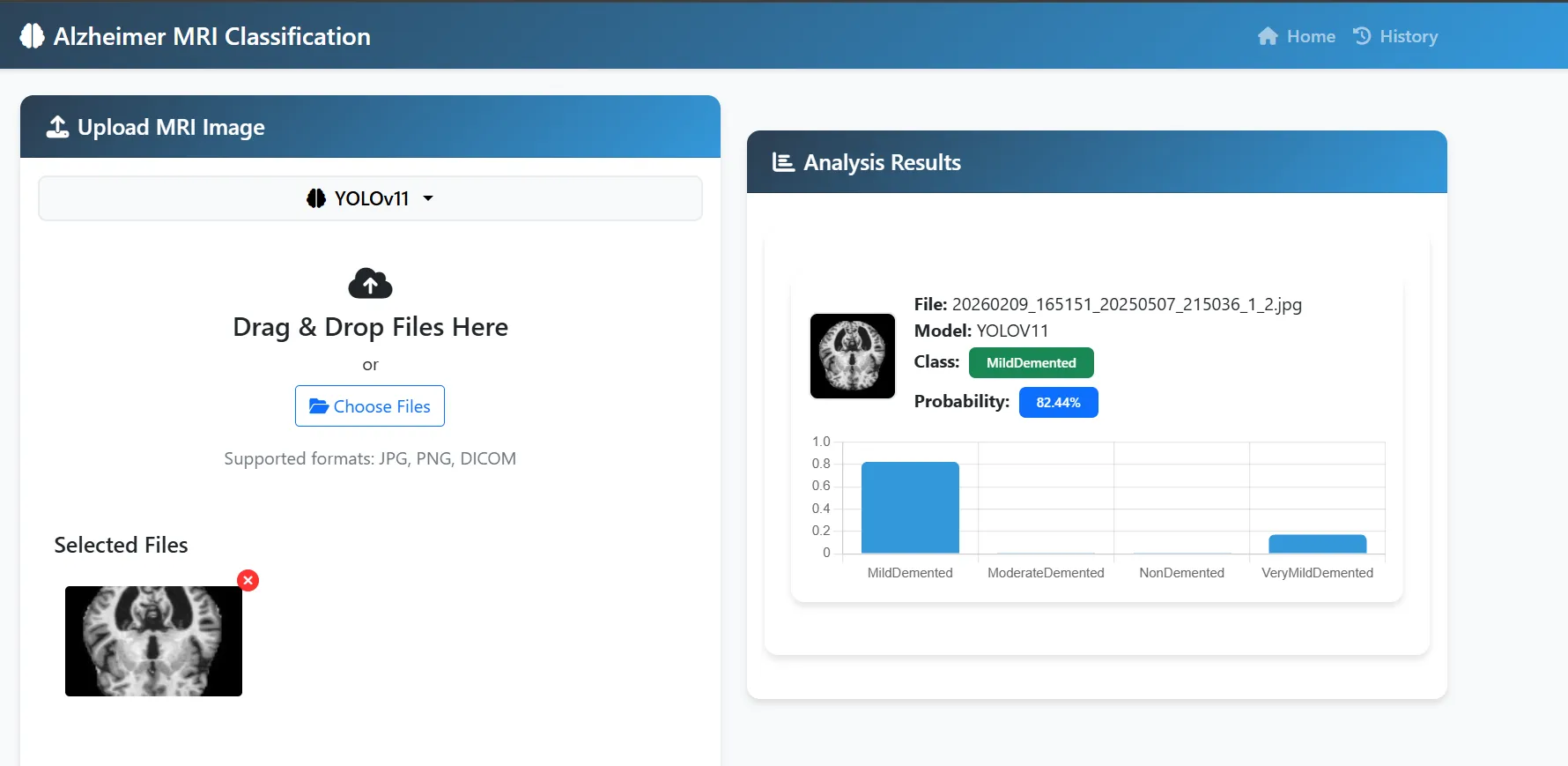This screenshot has width=1568, height=766.
Task: Click the 'Model: YOLOV11' text in results
Action: (x=981, y=331)
